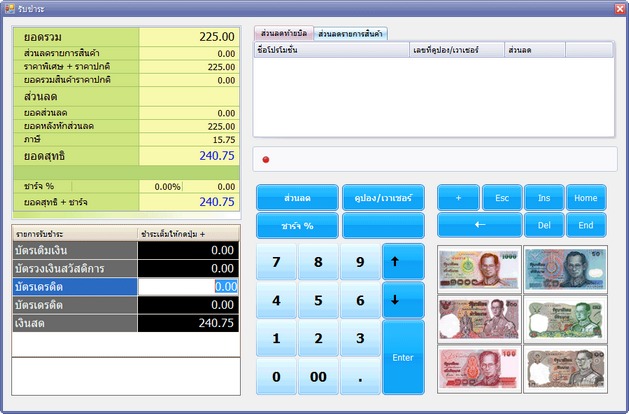Pick the green 20 baht banknote
629x414 pixels.
(564, 318)
